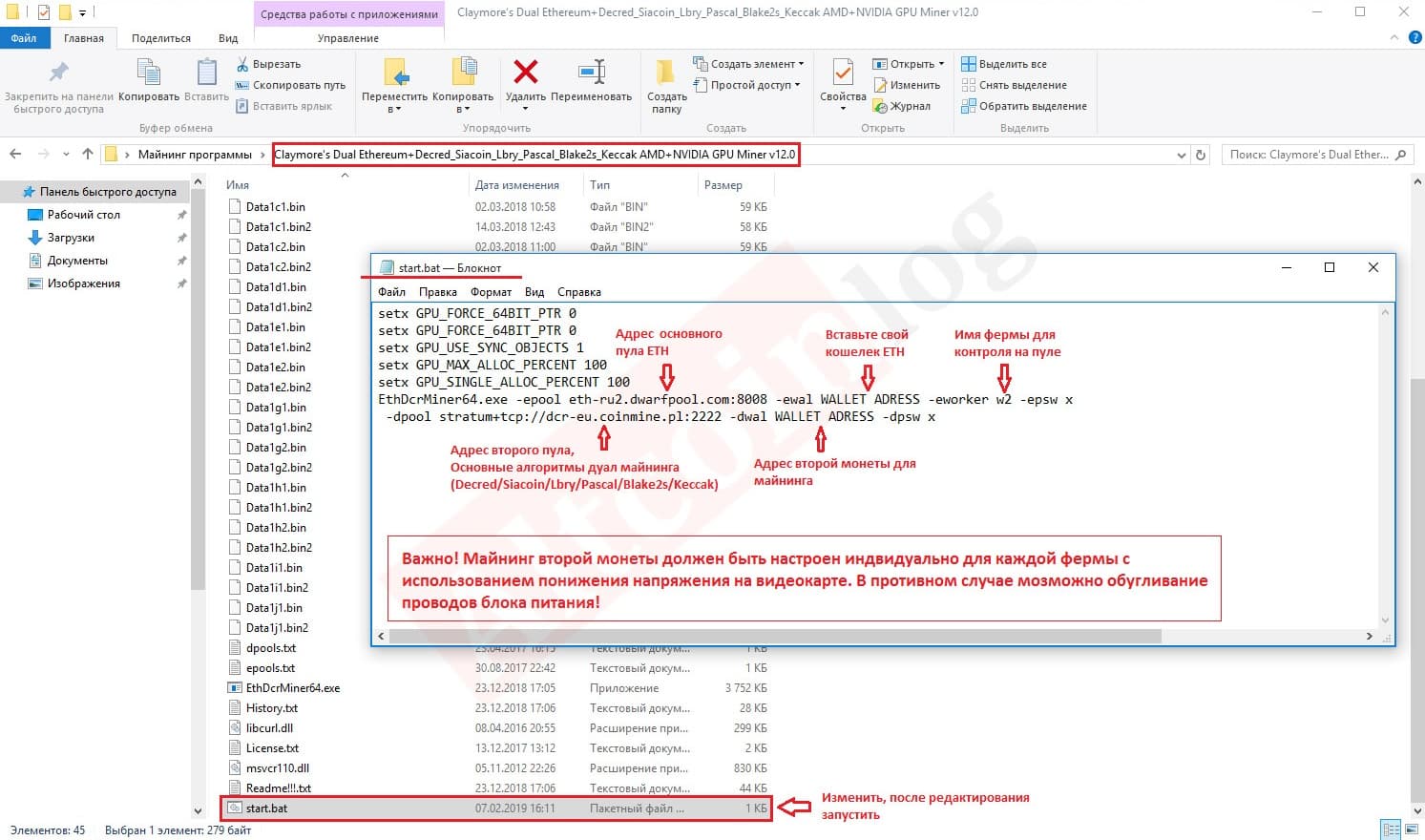Click Снять выделение in the ribbon

pyautogui.click(x=1014, y=85)
